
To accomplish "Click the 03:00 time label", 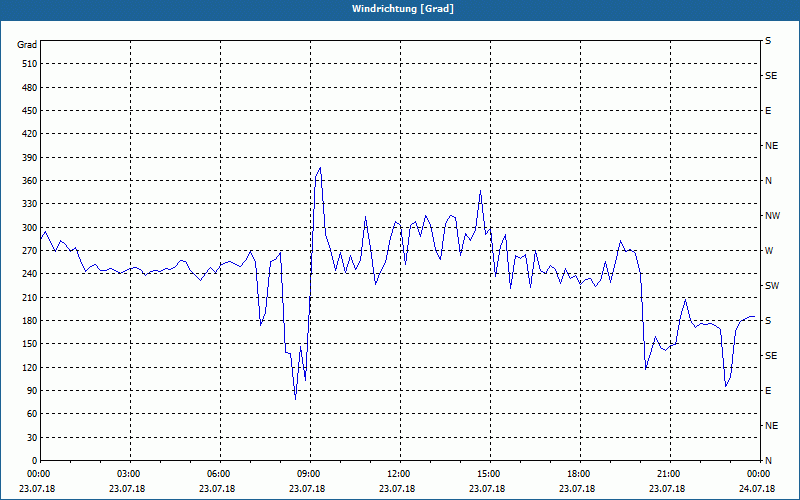I will click(x=130, y=474).
